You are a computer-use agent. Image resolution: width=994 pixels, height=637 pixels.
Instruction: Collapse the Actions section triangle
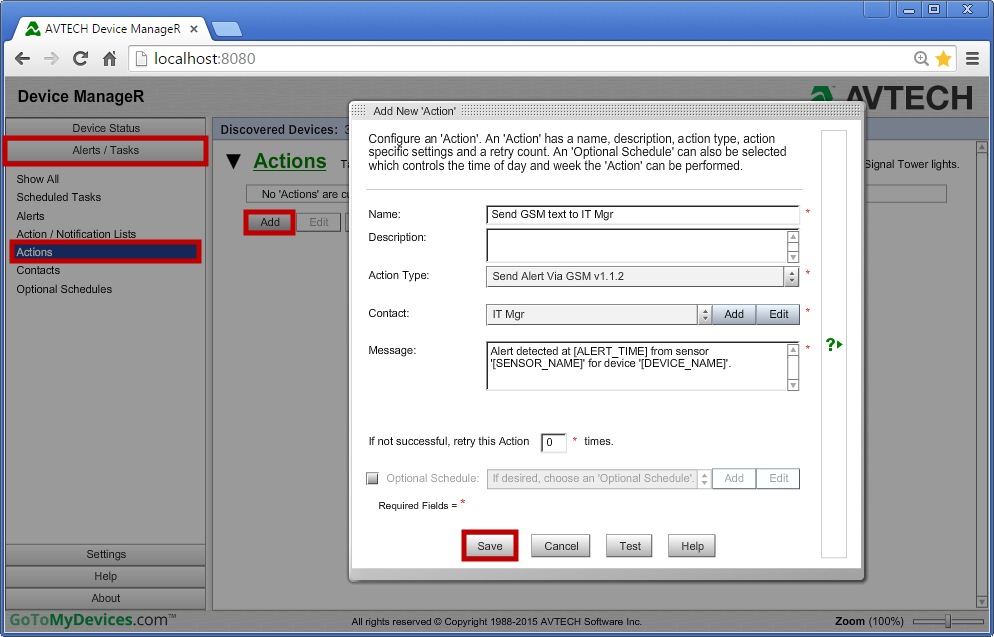point(233,161)
